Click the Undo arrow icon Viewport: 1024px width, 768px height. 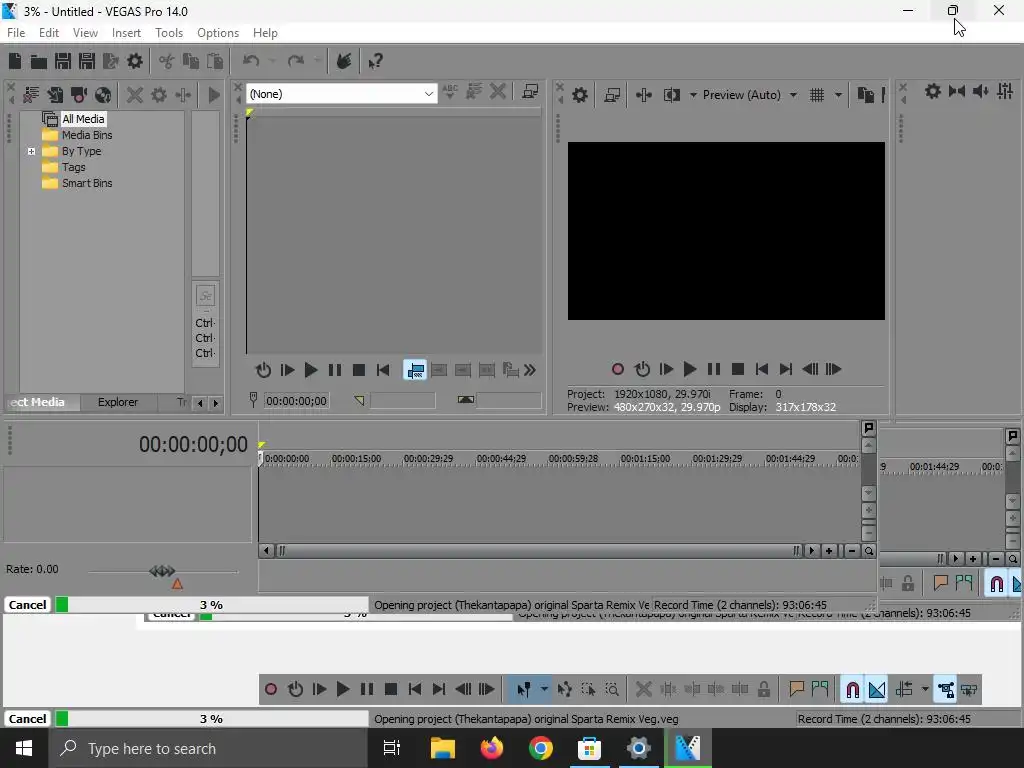[x=251, y=61]
